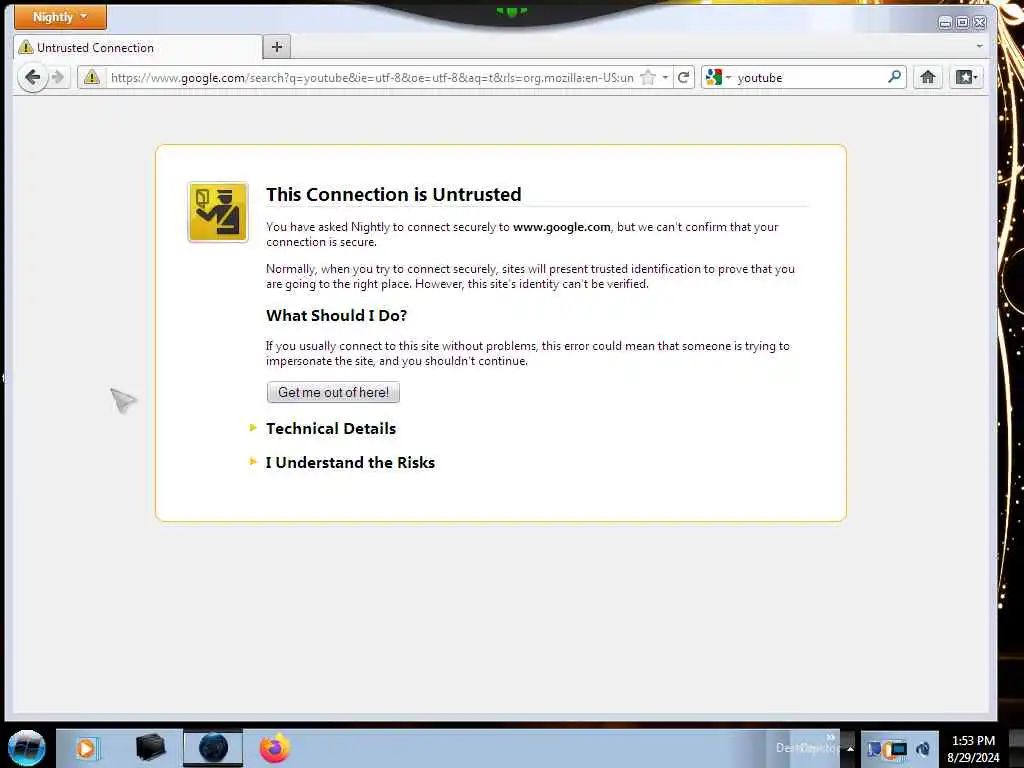Viewport: 1024px width, 768px height.
Task: Click the volume speaker tray icon
Action: point(922,749)
